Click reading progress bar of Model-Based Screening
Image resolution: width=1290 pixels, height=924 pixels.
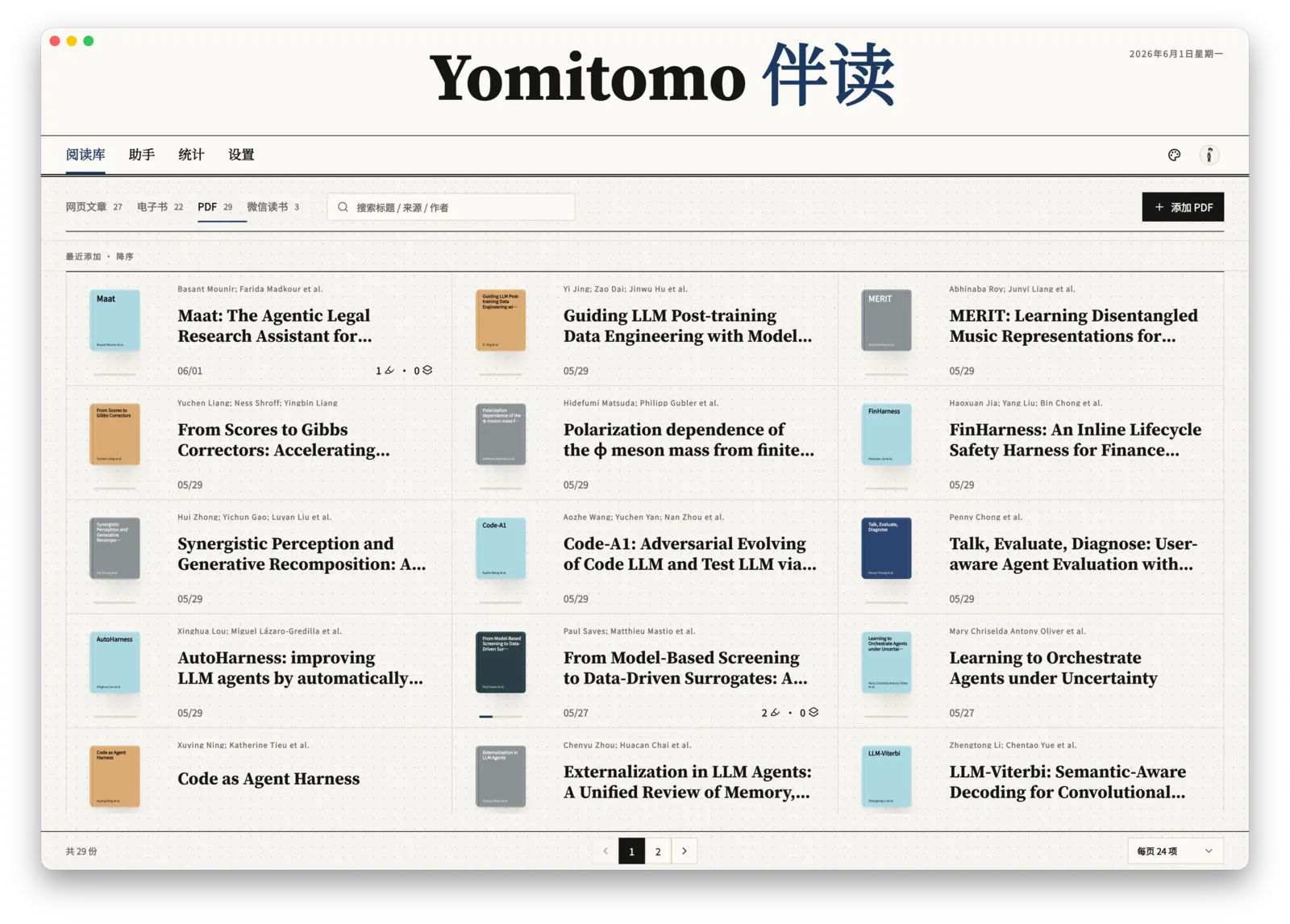point(501,716)
